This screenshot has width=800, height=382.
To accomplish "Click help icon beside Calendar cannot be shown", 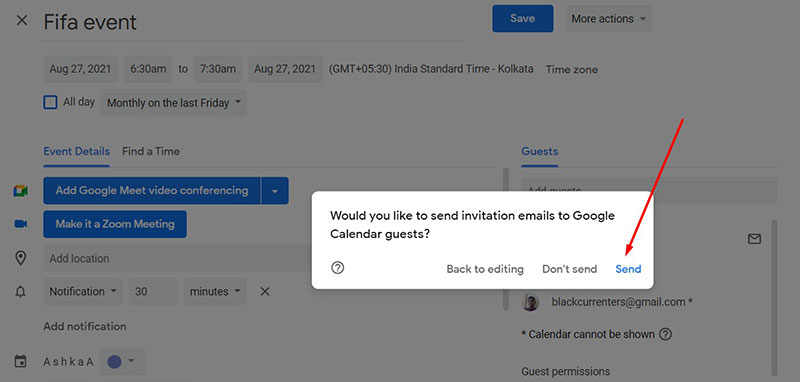I will coord(665,335).
